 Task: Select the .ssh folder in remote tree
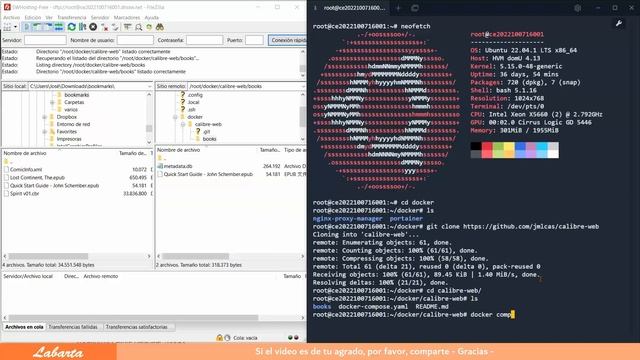click(x=191, y=109)
